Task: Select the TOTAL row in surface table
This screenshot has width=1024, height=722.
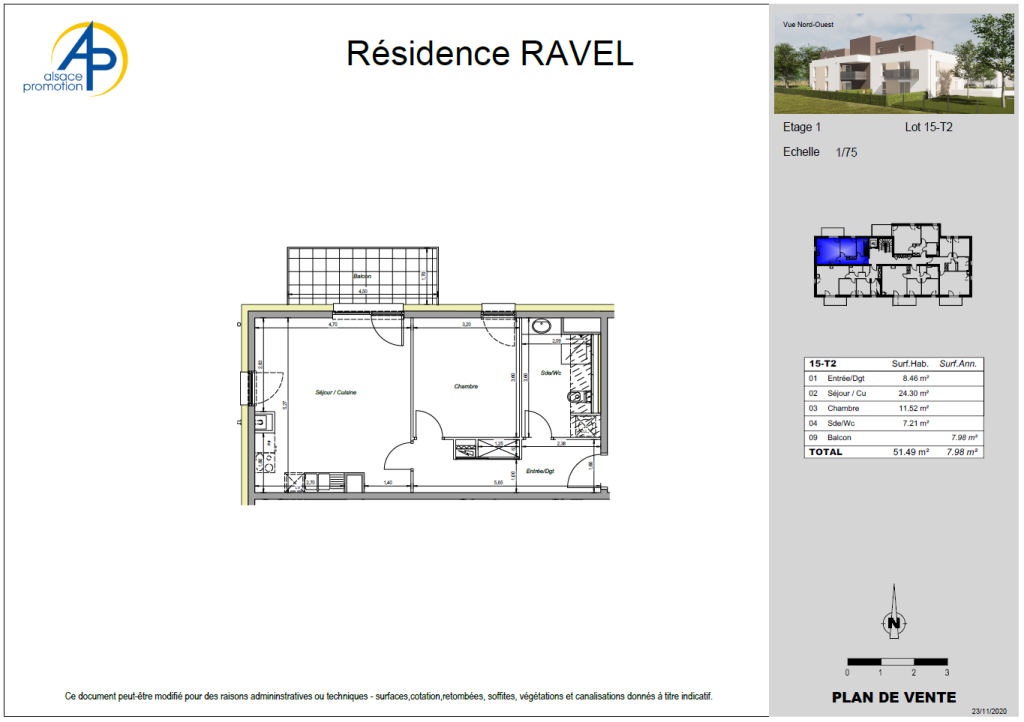Action: point(893,452)
